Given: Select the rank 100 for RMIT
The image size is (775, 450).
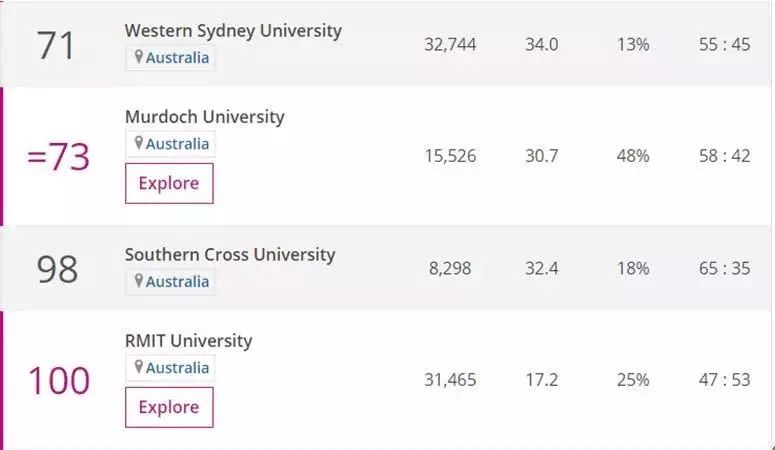Looking at the screenshot, I should click(58, 381).
